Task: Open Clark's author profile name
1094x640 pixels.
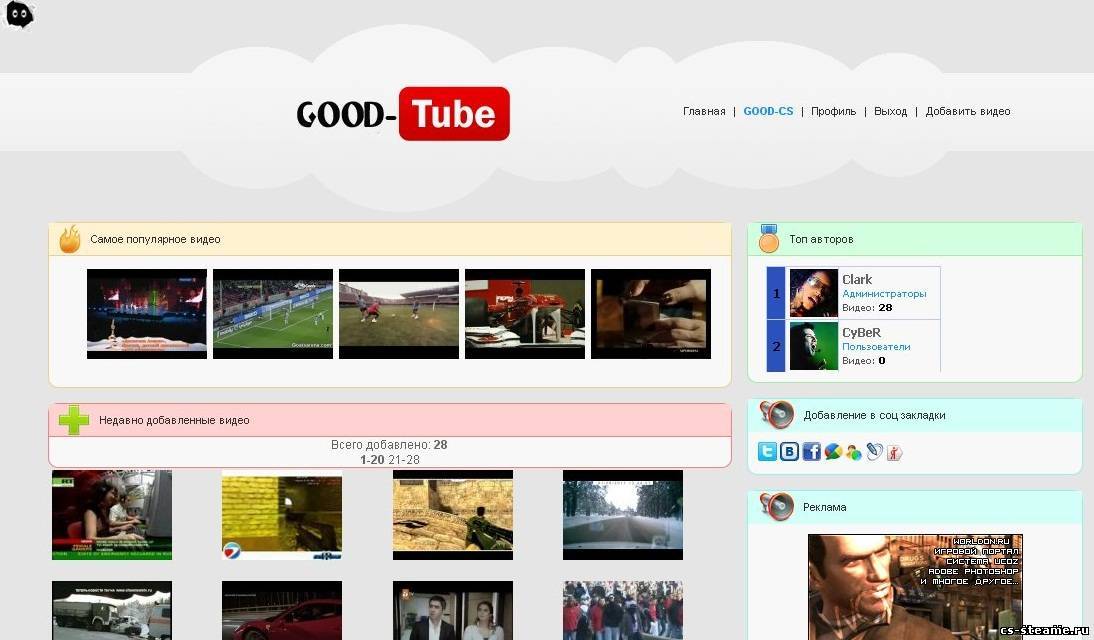Action: point(857,279)
